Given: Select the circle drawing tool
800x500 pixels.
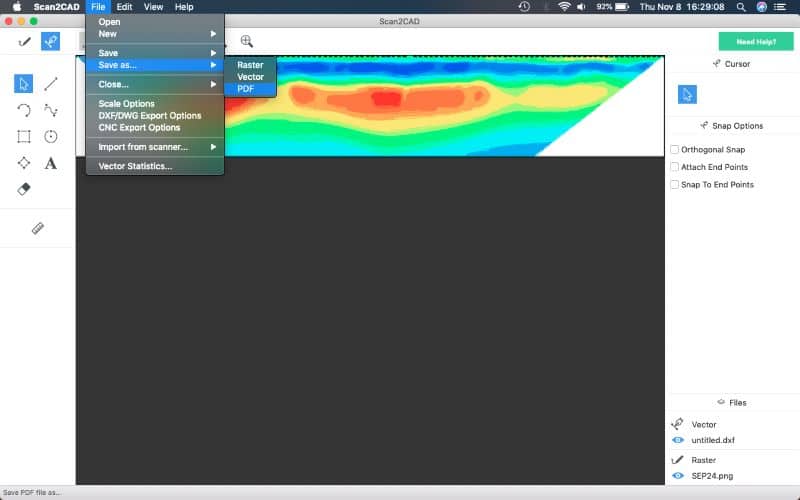Looking at the screenshot, I should pos(51,137).
